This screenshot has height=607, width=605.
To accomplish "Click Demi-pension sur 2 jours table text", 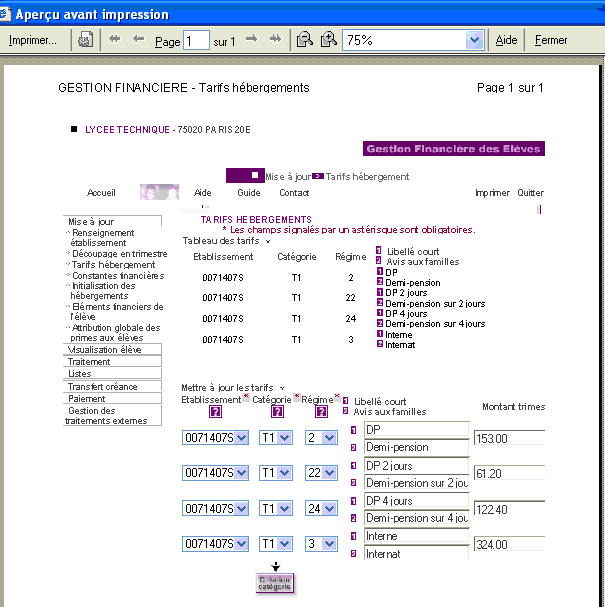I will pos(435,304).
